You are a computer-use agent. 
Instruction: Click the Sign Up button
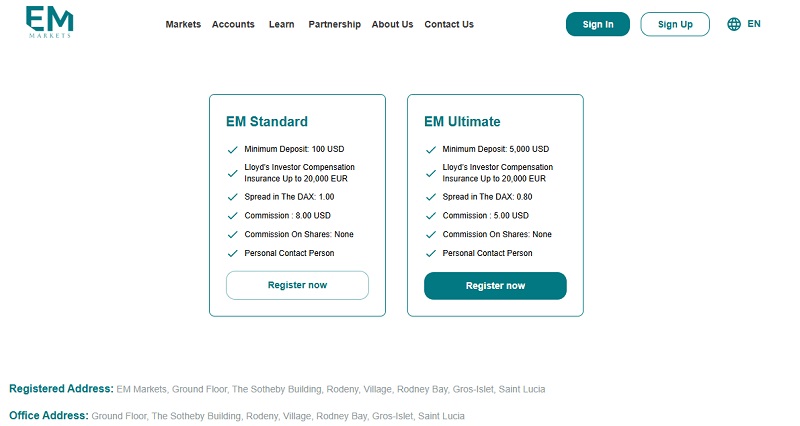[675, 24]
